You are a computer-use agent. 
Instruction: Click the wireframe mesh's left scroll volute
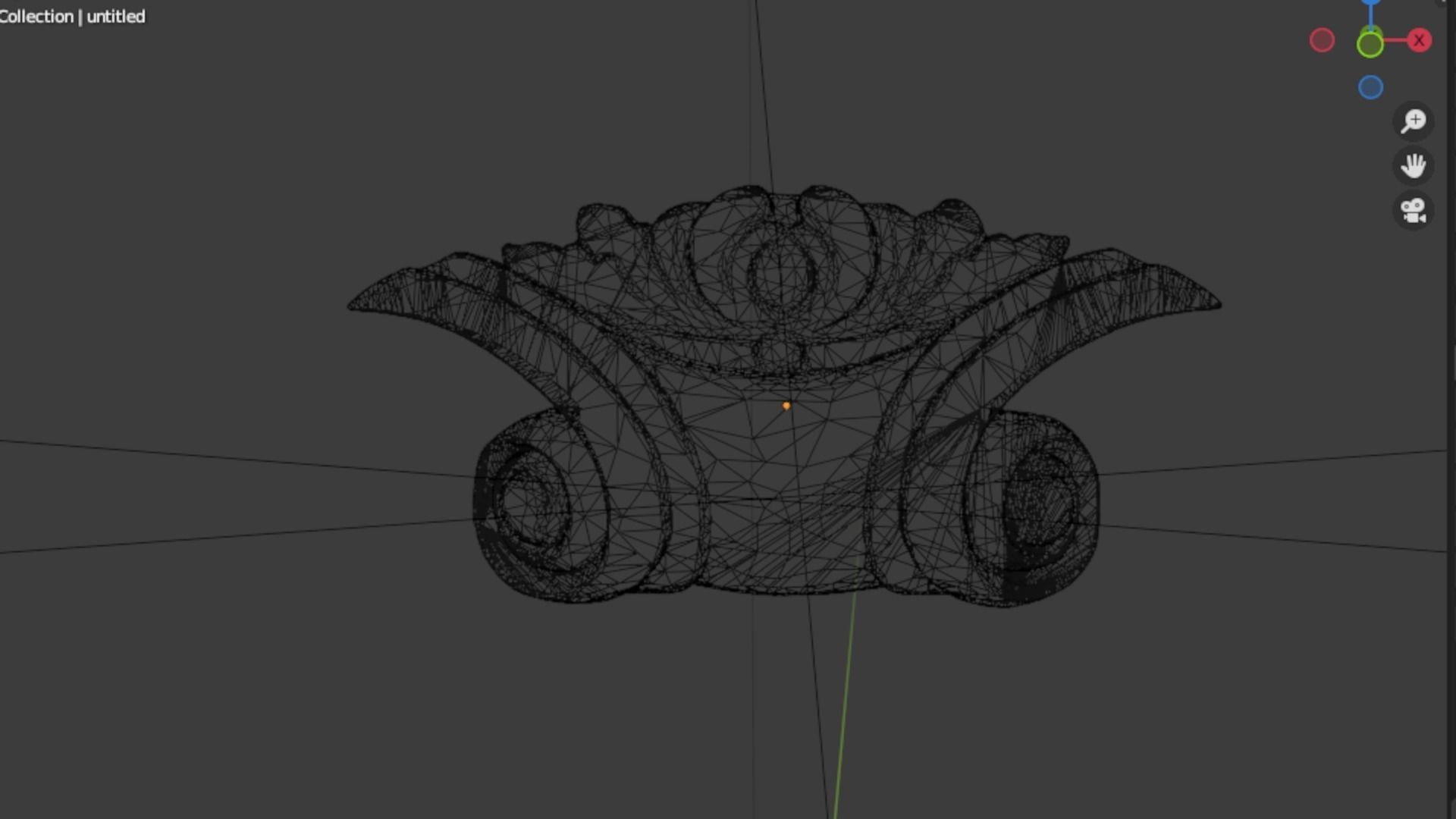pos(540,504)
